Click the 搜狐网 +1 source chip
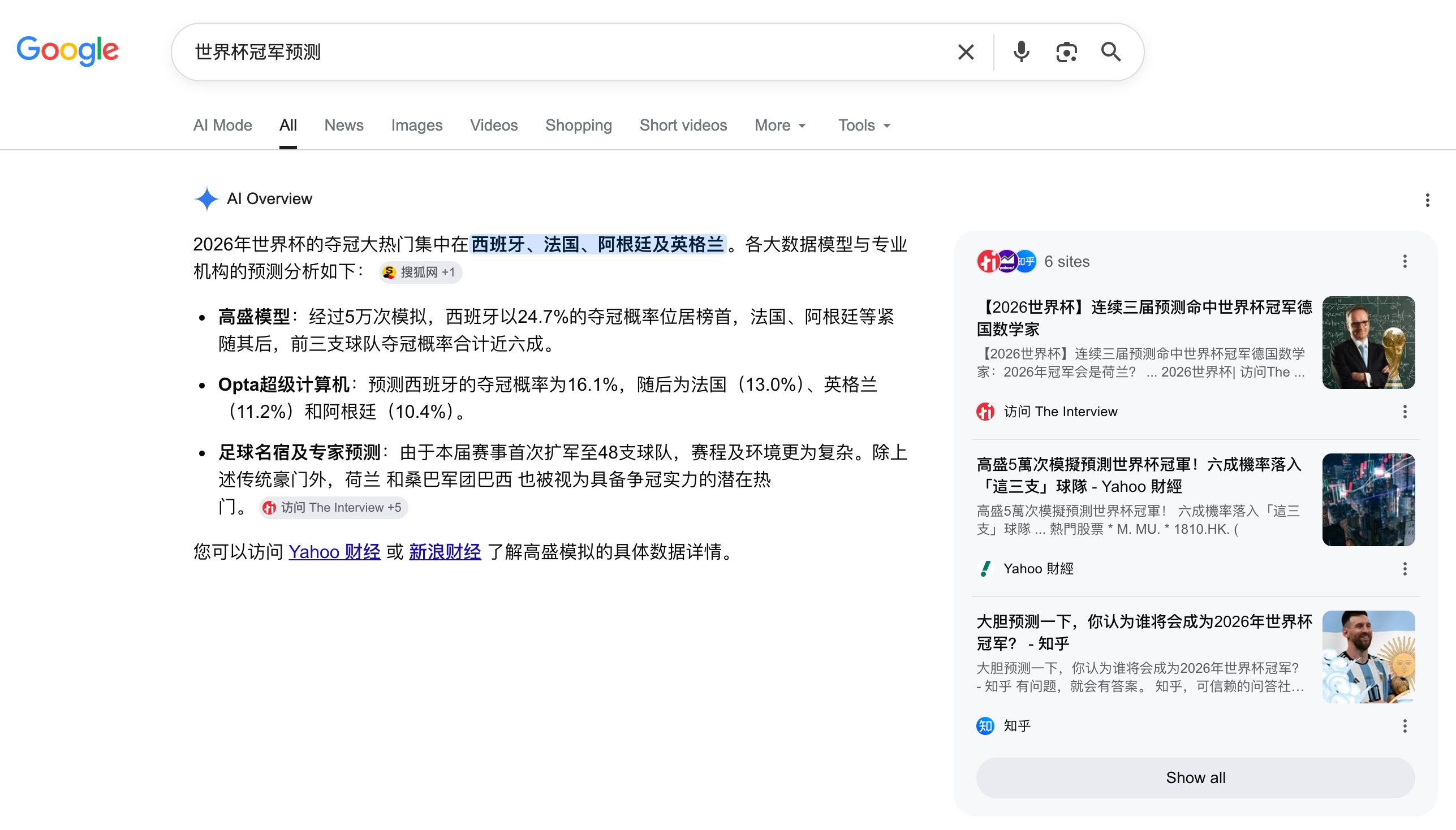1456x830 pixels. pyautogui.click(x=421, y=273)
